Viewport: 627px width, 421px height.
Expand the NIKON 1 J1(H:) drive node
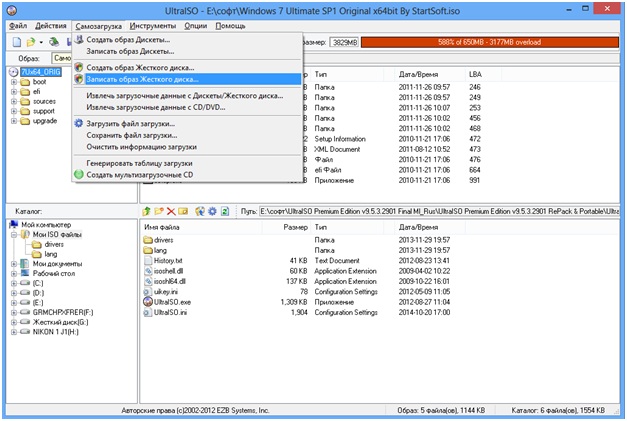tap(14, 332)
